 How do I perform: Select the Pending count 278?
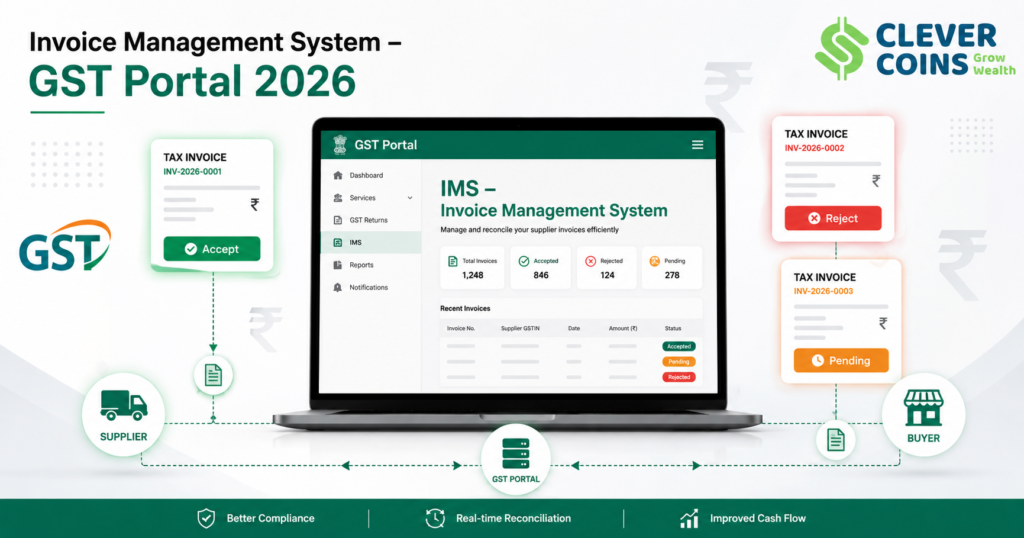pyautogui.click(x=672, y=276)
